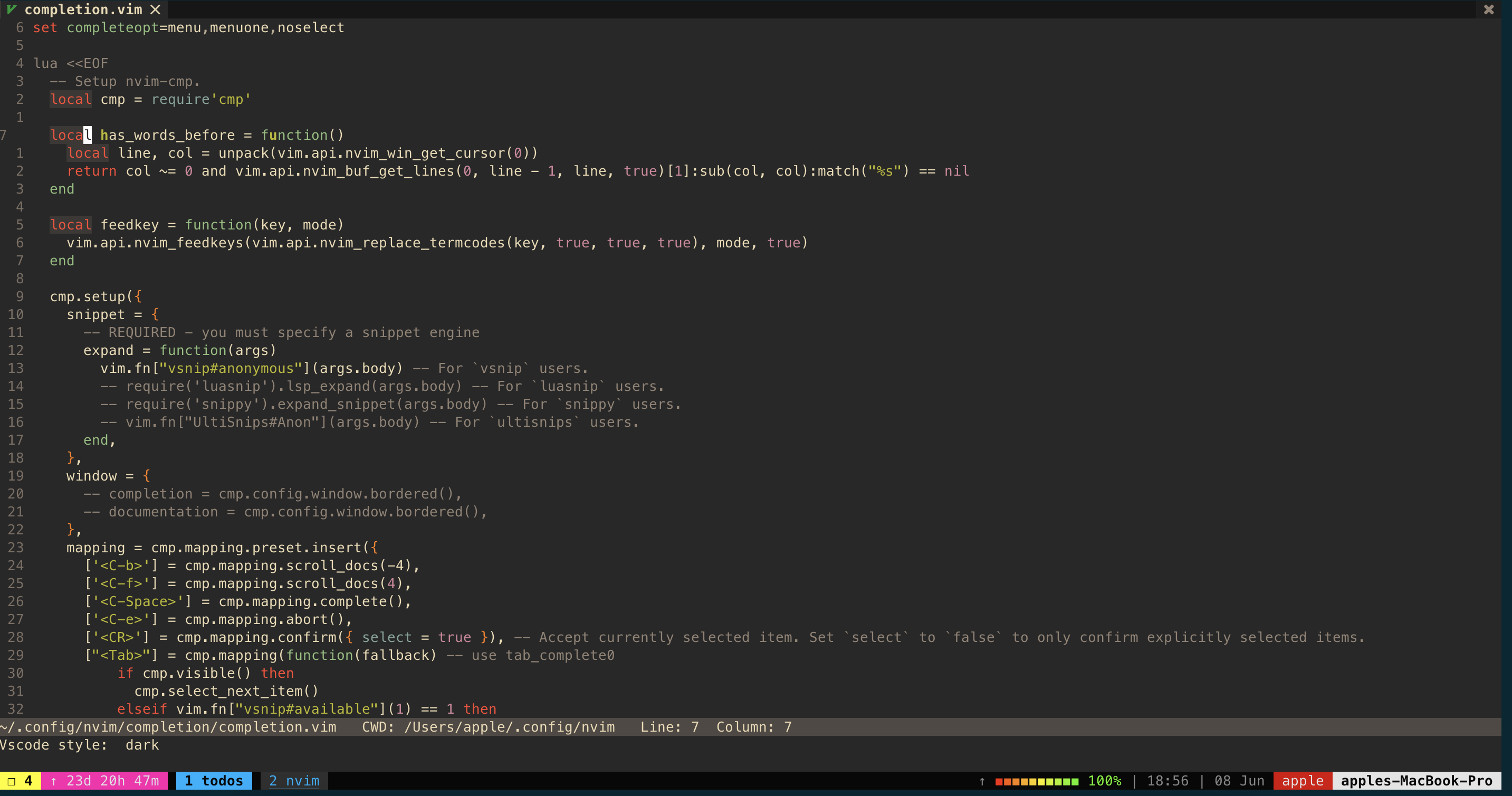Click the red apple user segment
Image resolution: width=1512 pixels, height=796 pixels.
1303,781
